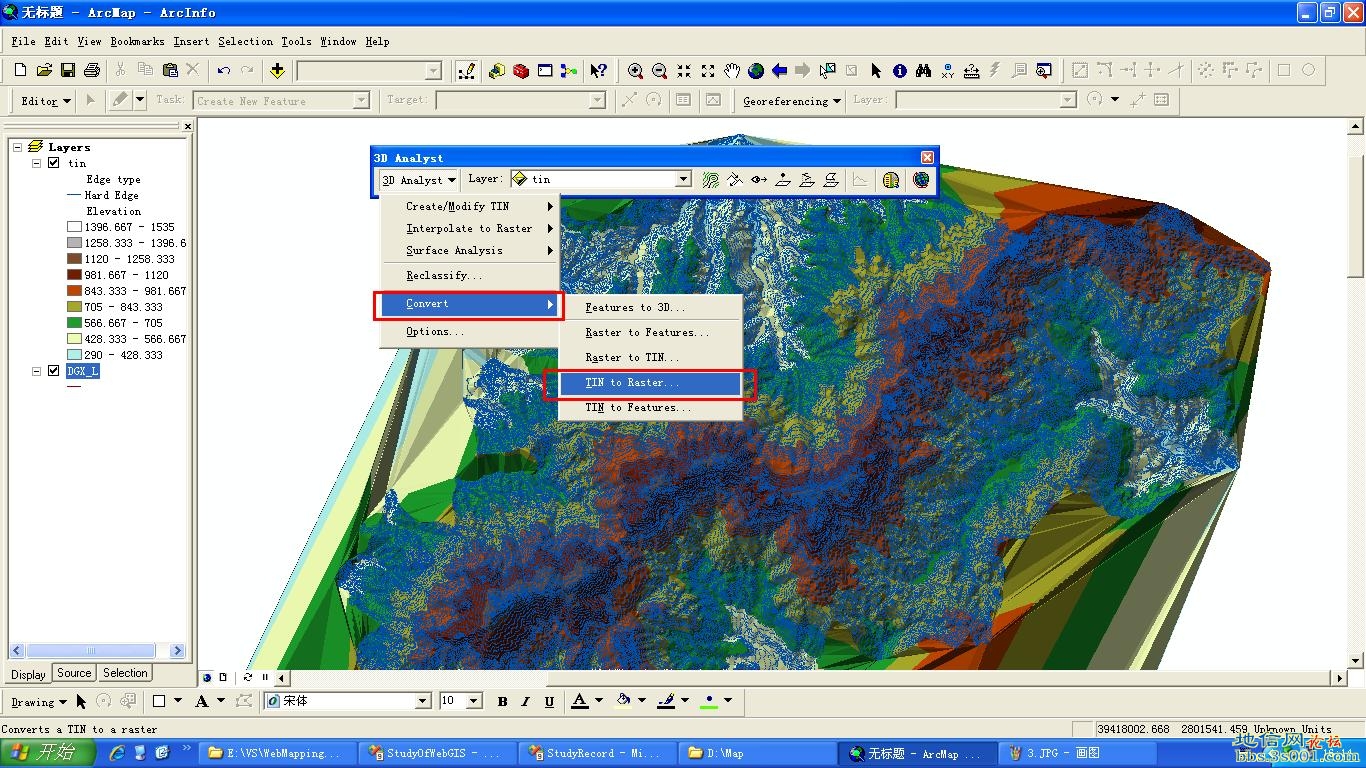1366x768 pixels.
Task: Open the font name dropdown showing 宋体
Action: pyautogui.click(x=423, y=702)
